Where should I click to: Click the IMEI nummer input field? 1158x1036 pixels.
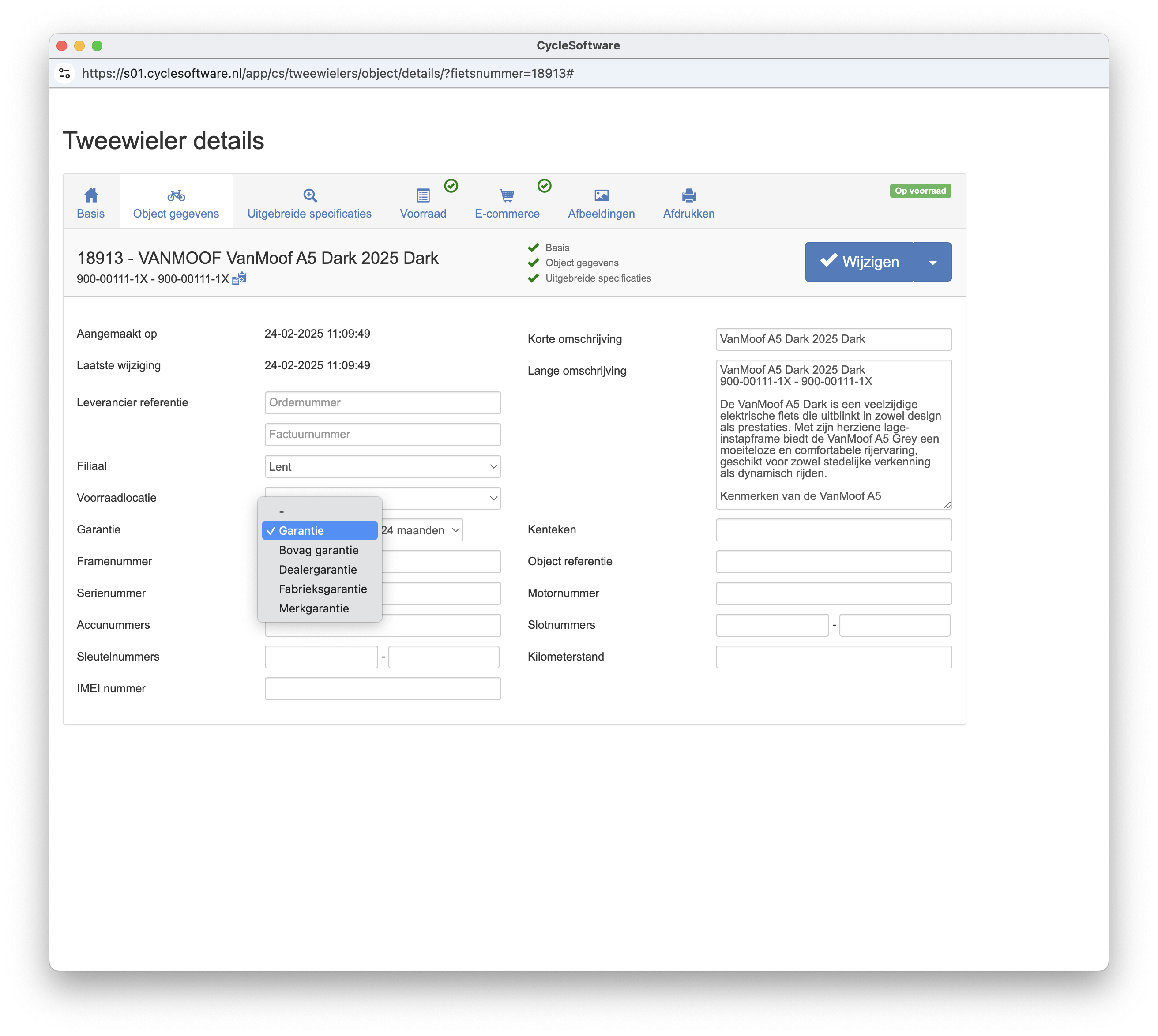pyautogui.click(x=383, y=689)
